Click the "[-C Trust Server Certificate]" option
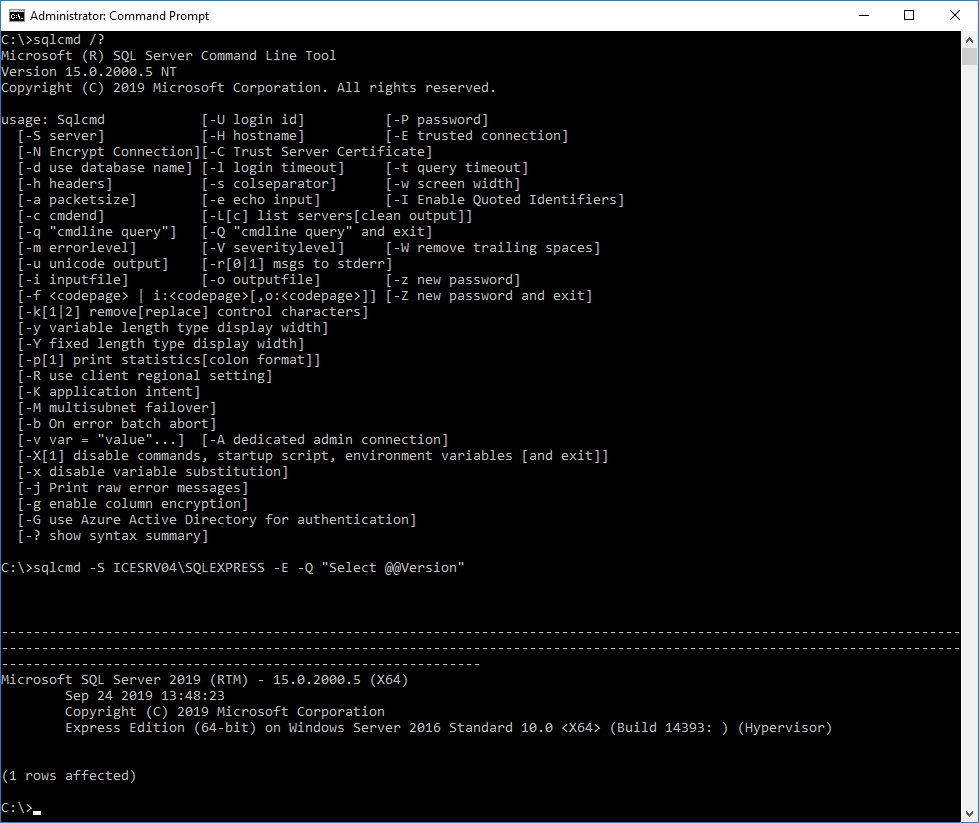Viewport: 979px width, 823px height. (x=317, y=152)
